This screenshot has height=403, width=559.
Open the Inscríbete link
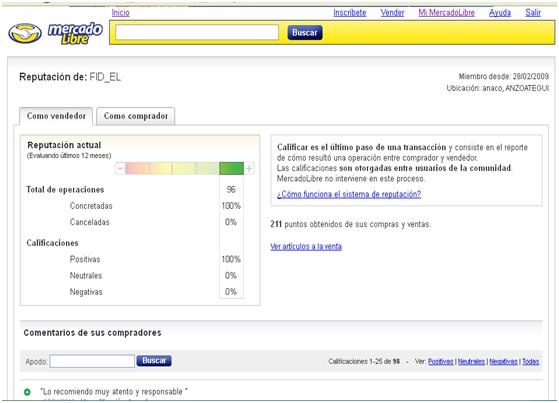tap(350, 13)
